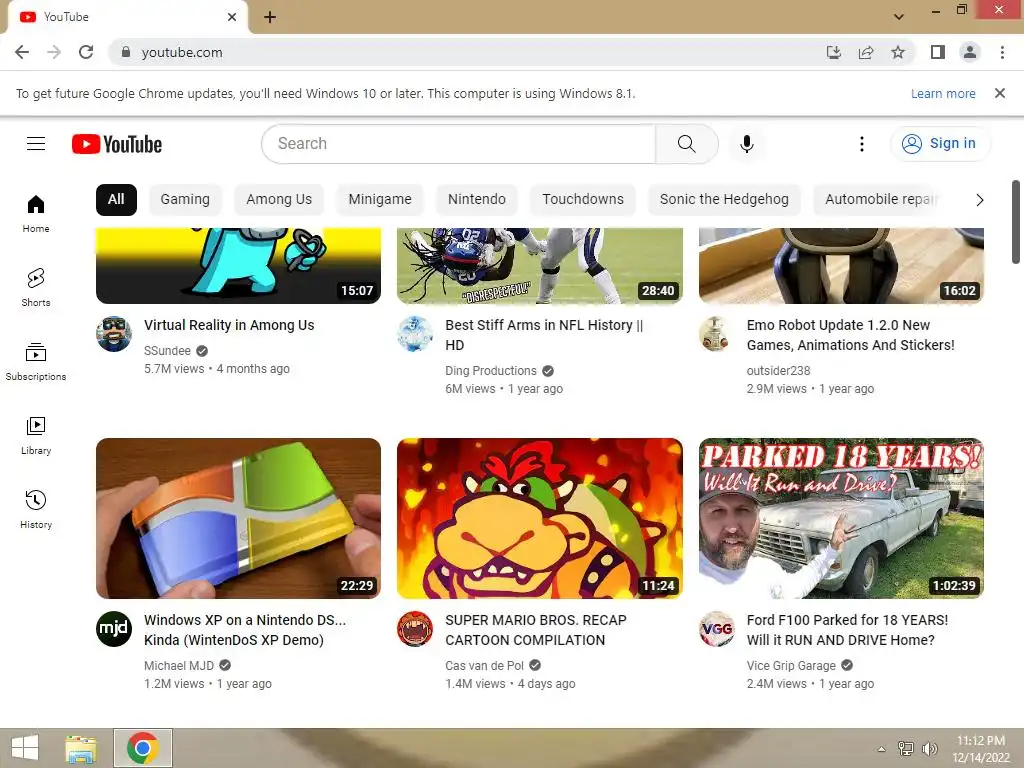Screen dimensions: 1024x768
Task: Click the mjd channel avatar
Action: [114, 629]
